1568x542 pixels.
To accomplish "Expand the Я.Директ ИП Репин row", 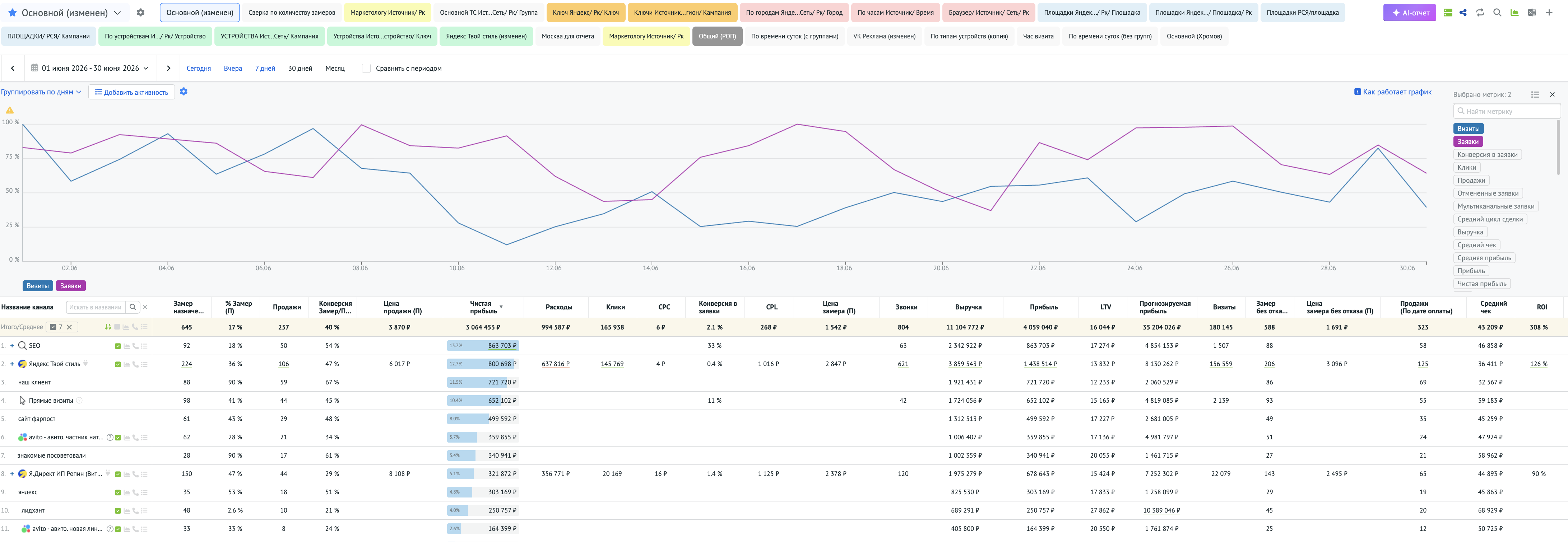I will coord(12,473).
